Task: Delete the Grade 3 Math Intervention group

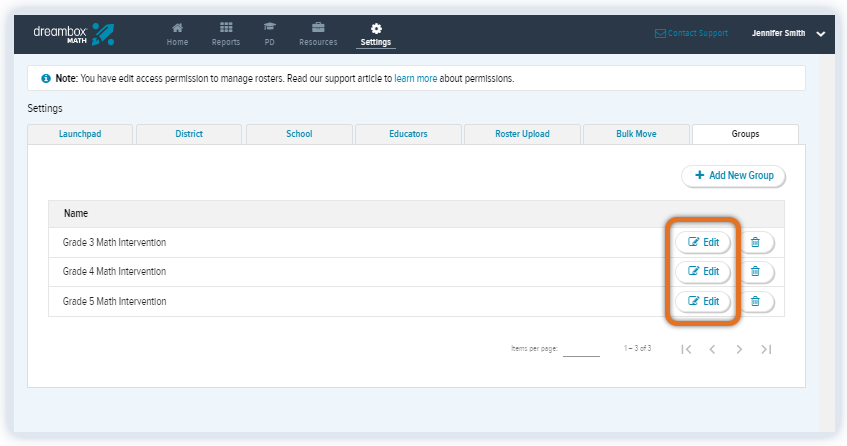Action: click(756, 242)
